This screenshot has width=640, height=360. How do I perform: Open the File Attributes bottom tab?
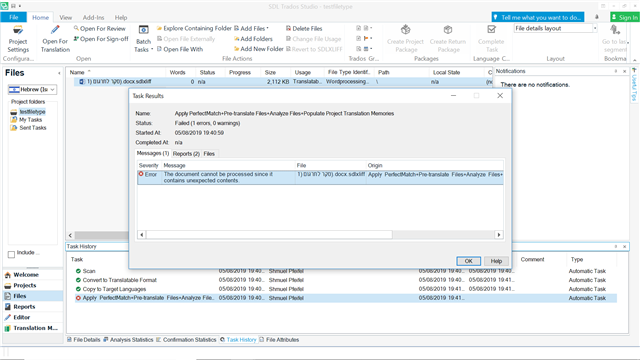pyautogui.click(x=279, y=340)
